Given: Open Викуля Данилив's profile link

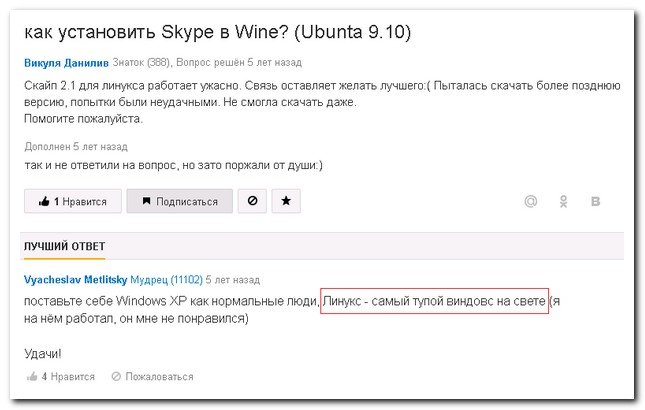Looking at the screenshot, I should tap(66, 63).
